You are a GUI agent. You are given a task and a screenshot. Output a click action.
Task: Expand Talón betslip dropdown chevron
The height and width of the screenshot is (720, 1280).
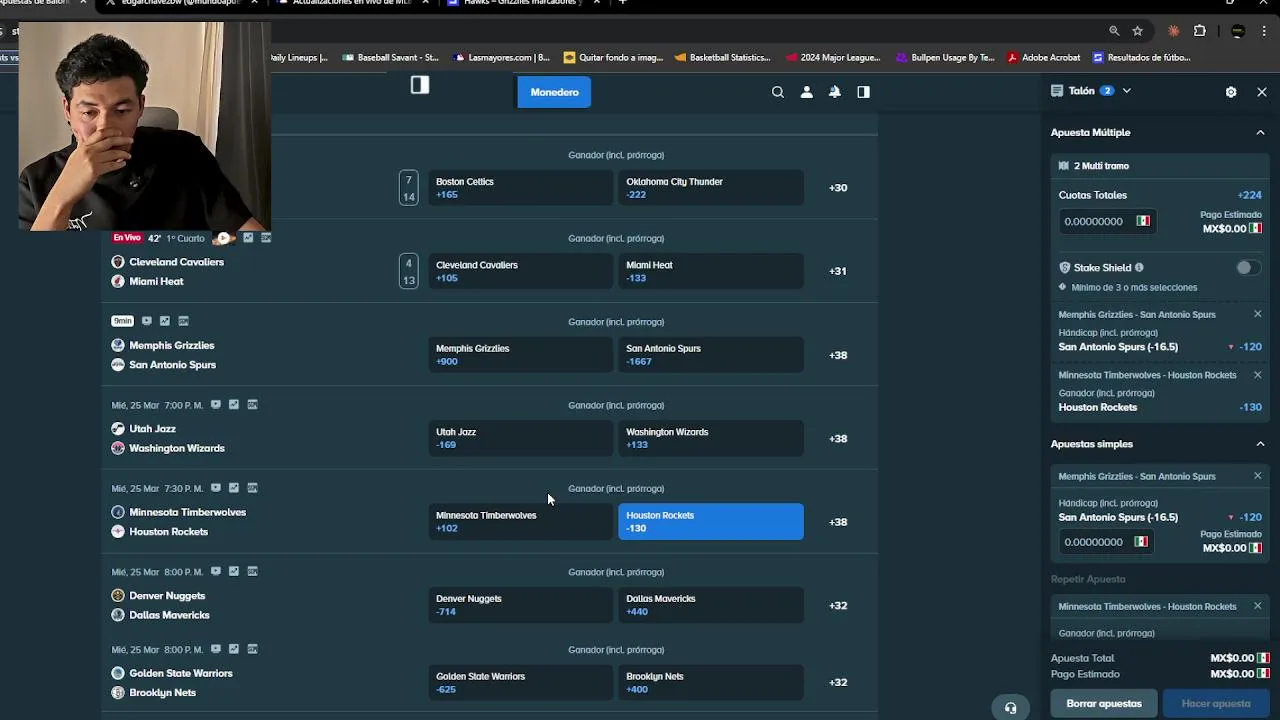point(1126,91)
